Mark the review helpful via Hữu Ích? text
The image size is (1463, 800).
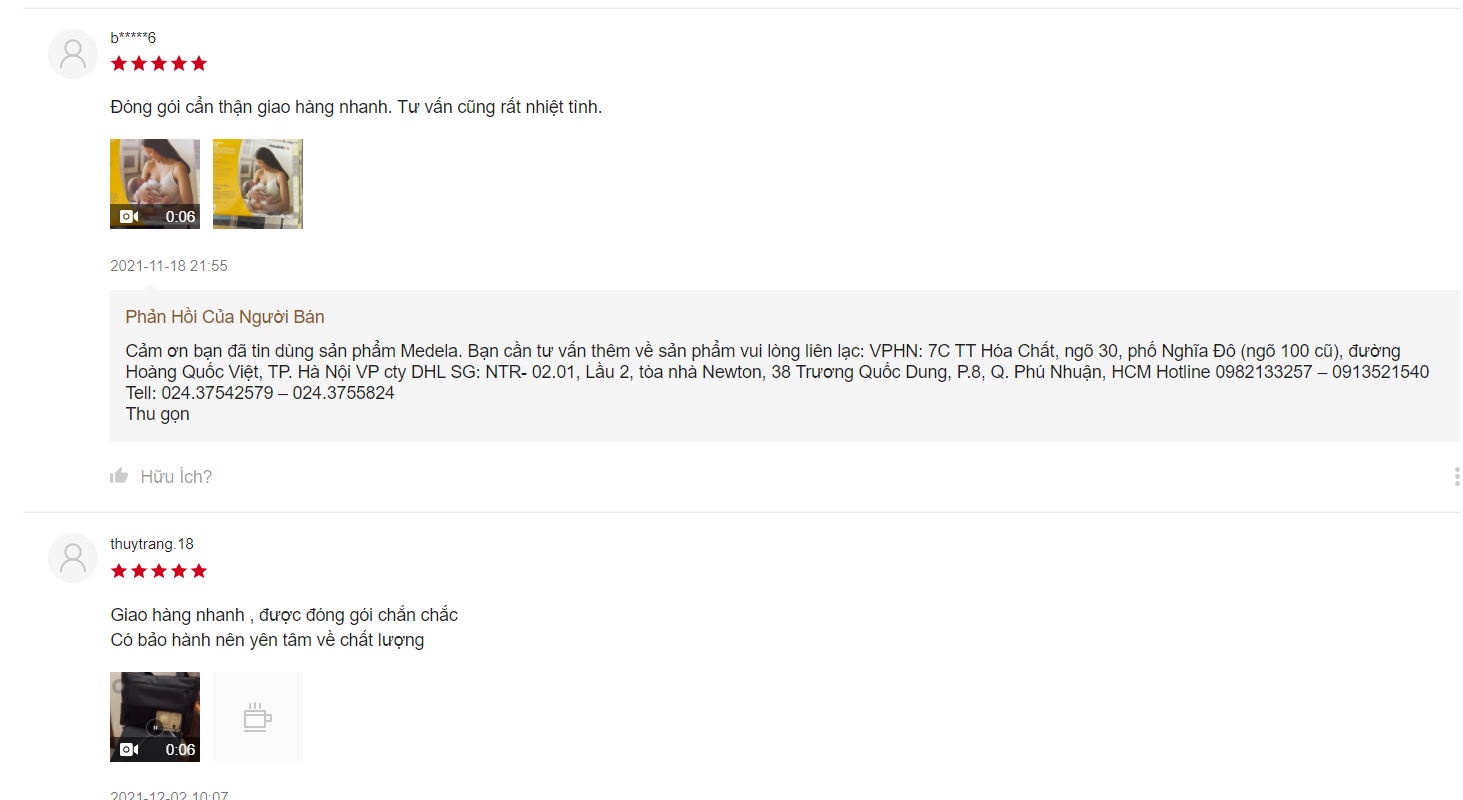[176, 477]
